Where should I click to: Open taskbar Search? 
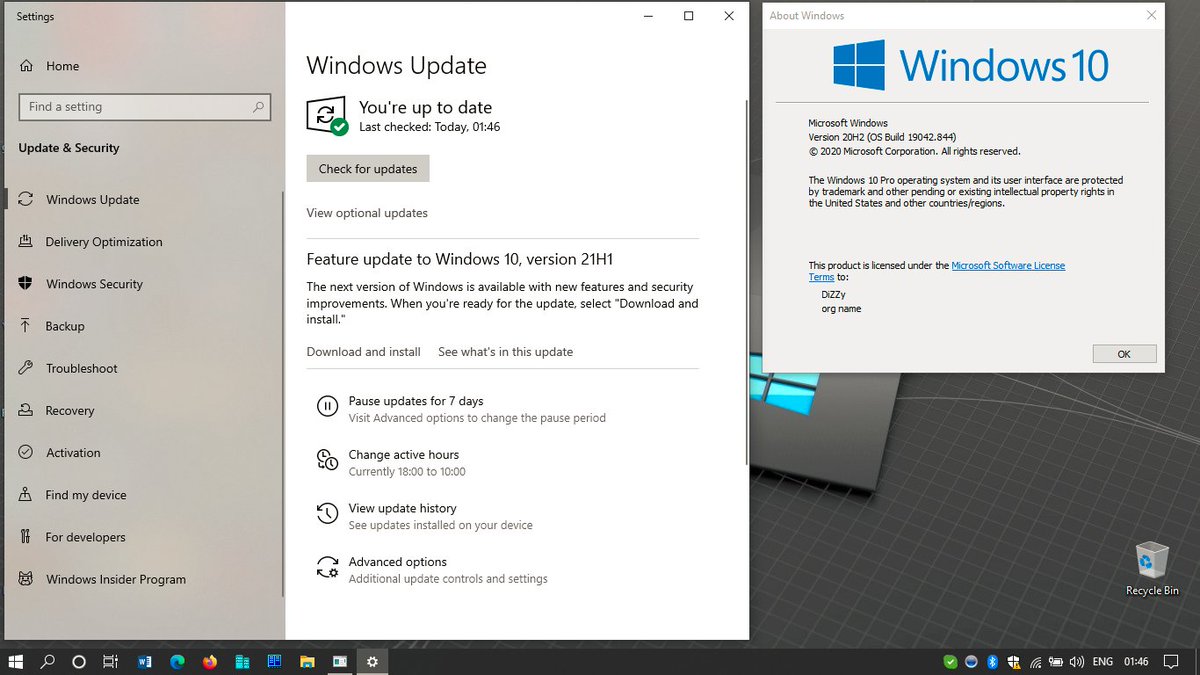click(47, 661)
